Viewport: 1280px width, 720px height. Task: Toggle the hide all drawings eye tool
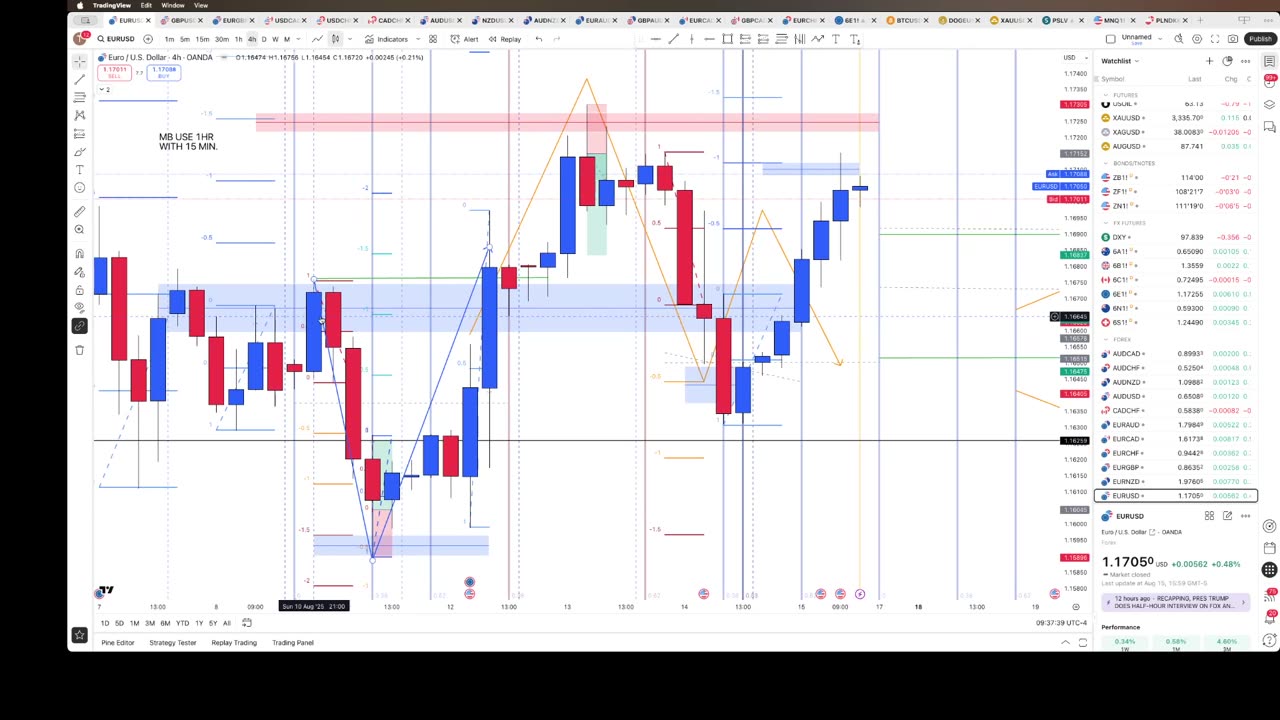coord(79,307)
